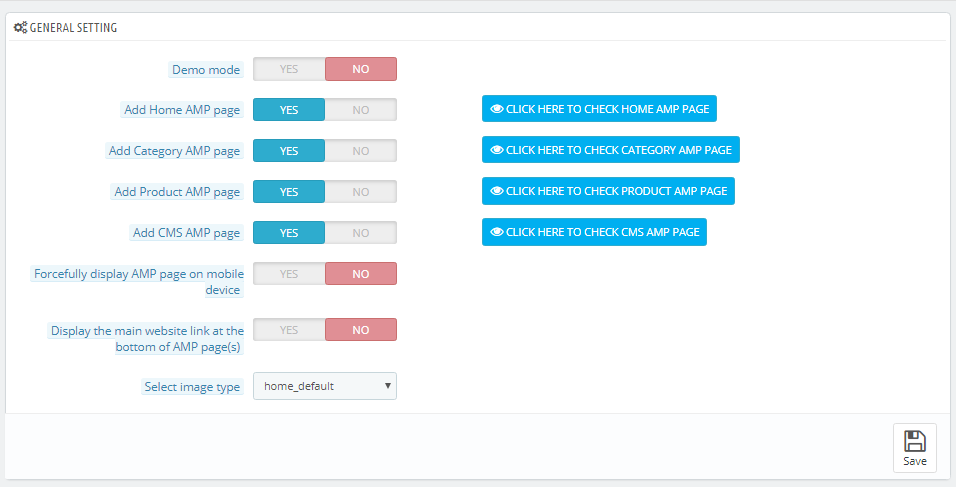This screenshot has width=956, height=487.
Task: Select YES for Add Product AMP page
Action: [289, 191]
